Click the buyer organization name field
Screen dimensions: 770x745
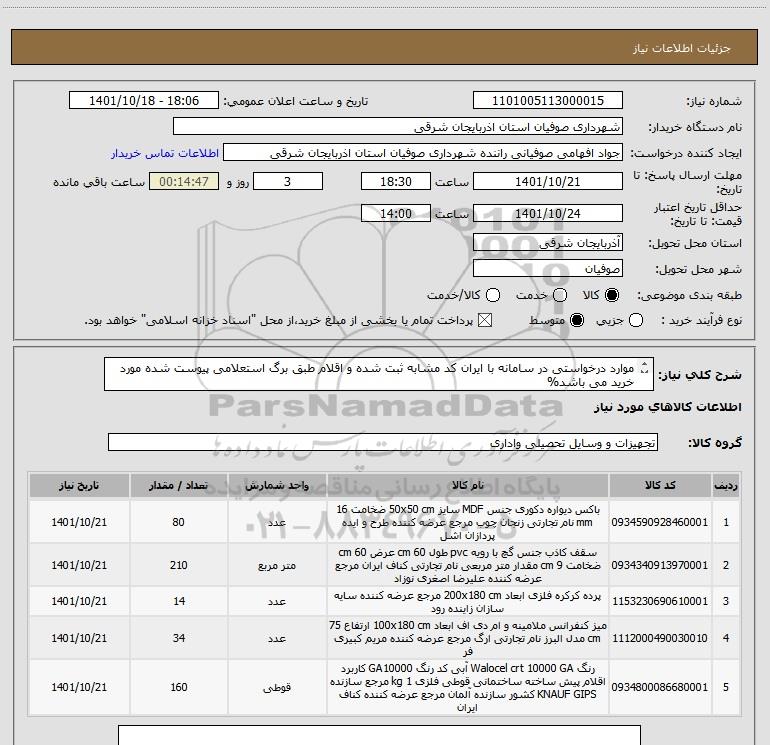pos(398,127)
